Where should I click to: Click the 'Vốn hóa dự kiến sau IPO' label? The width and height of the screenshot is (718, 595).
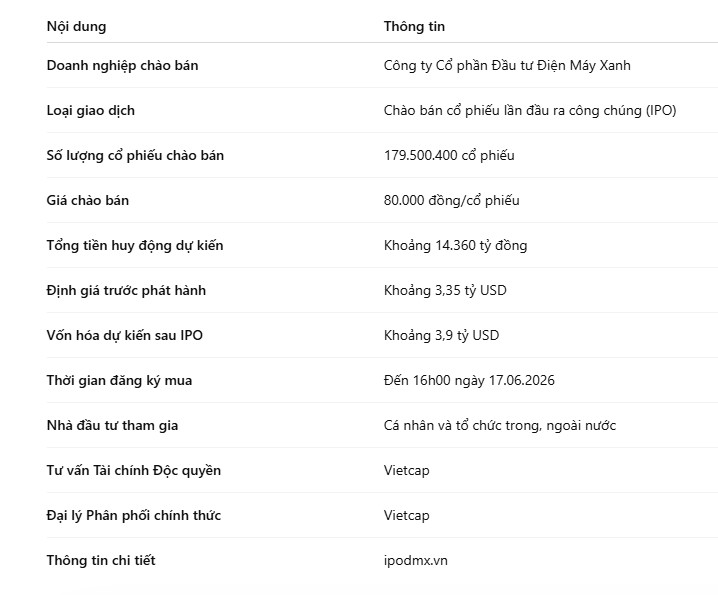[x=125, y=335]
